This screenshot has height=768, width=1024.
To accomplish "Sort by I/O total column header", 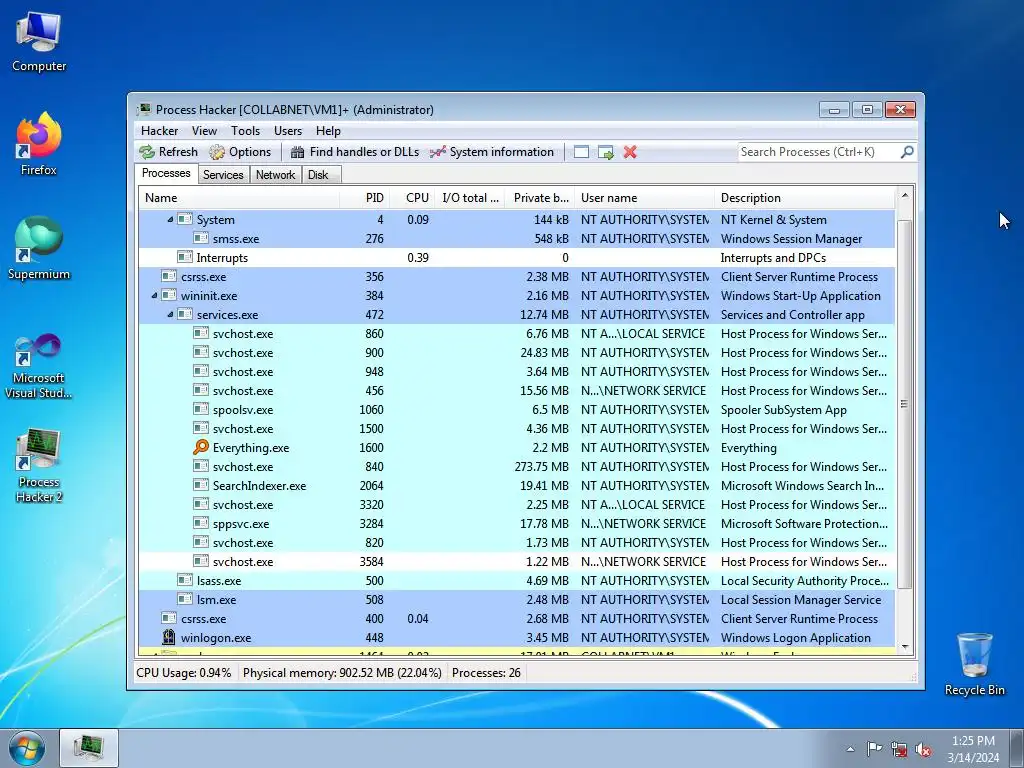I will pos(470,198).
